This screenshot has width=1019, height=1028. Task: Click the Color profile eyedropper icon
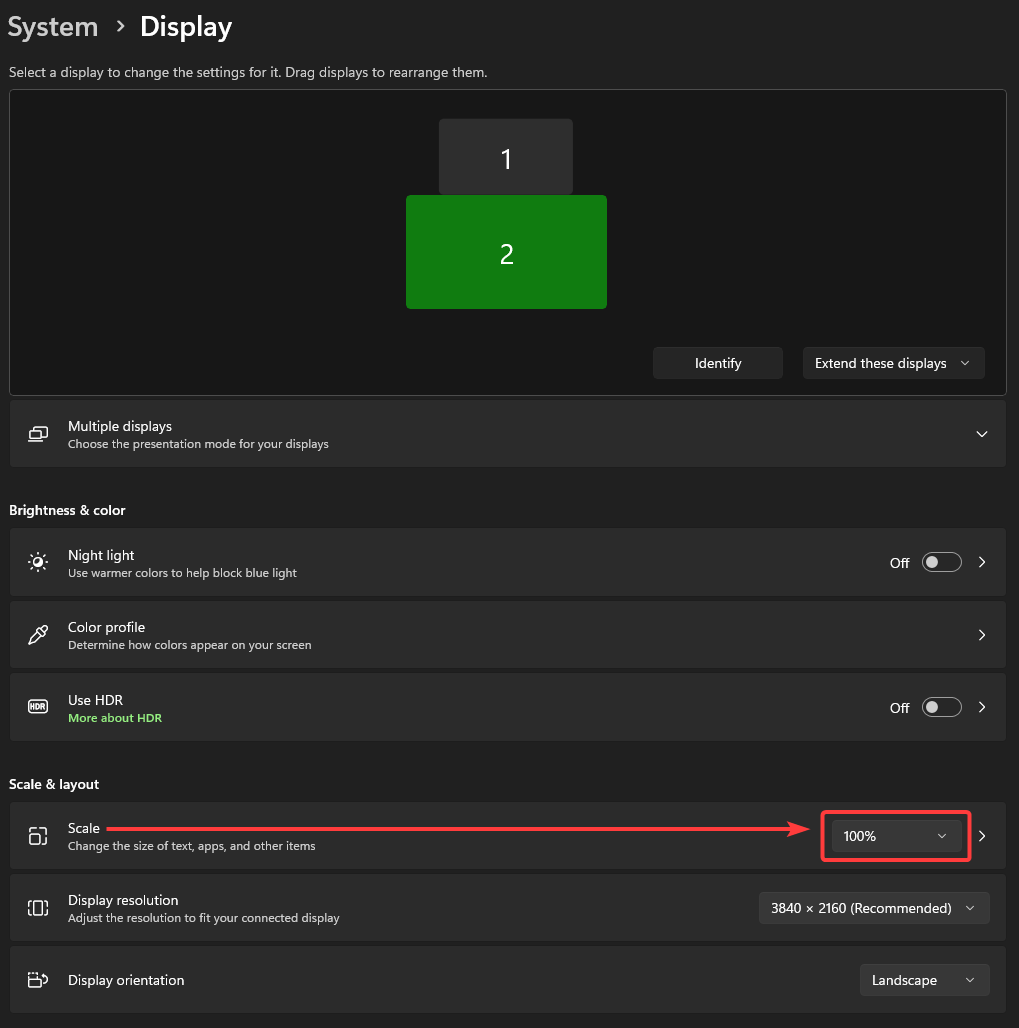click(x=38, y=635)
